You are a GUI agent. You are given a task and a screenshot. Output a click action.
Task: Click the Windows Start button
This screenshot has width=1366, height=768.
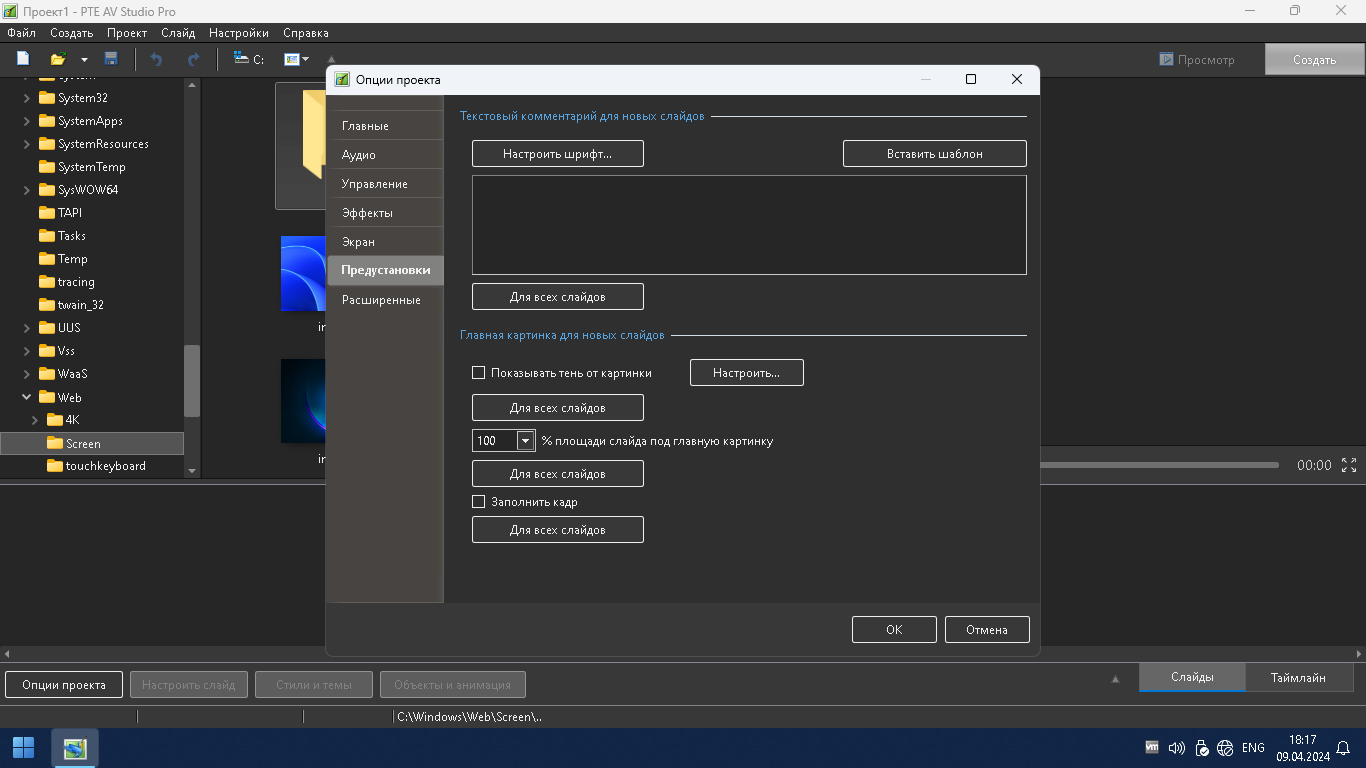23,748
